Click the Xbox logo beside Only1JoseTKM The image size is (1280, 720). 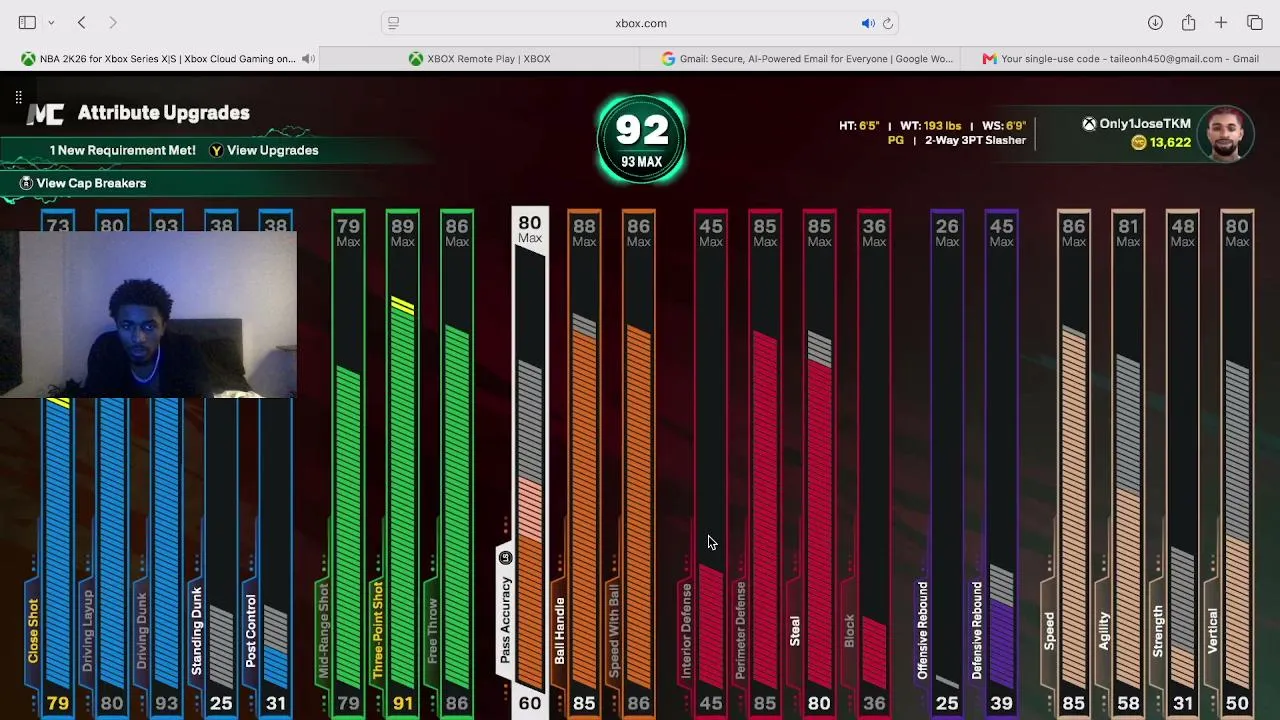pos(1089,124)
